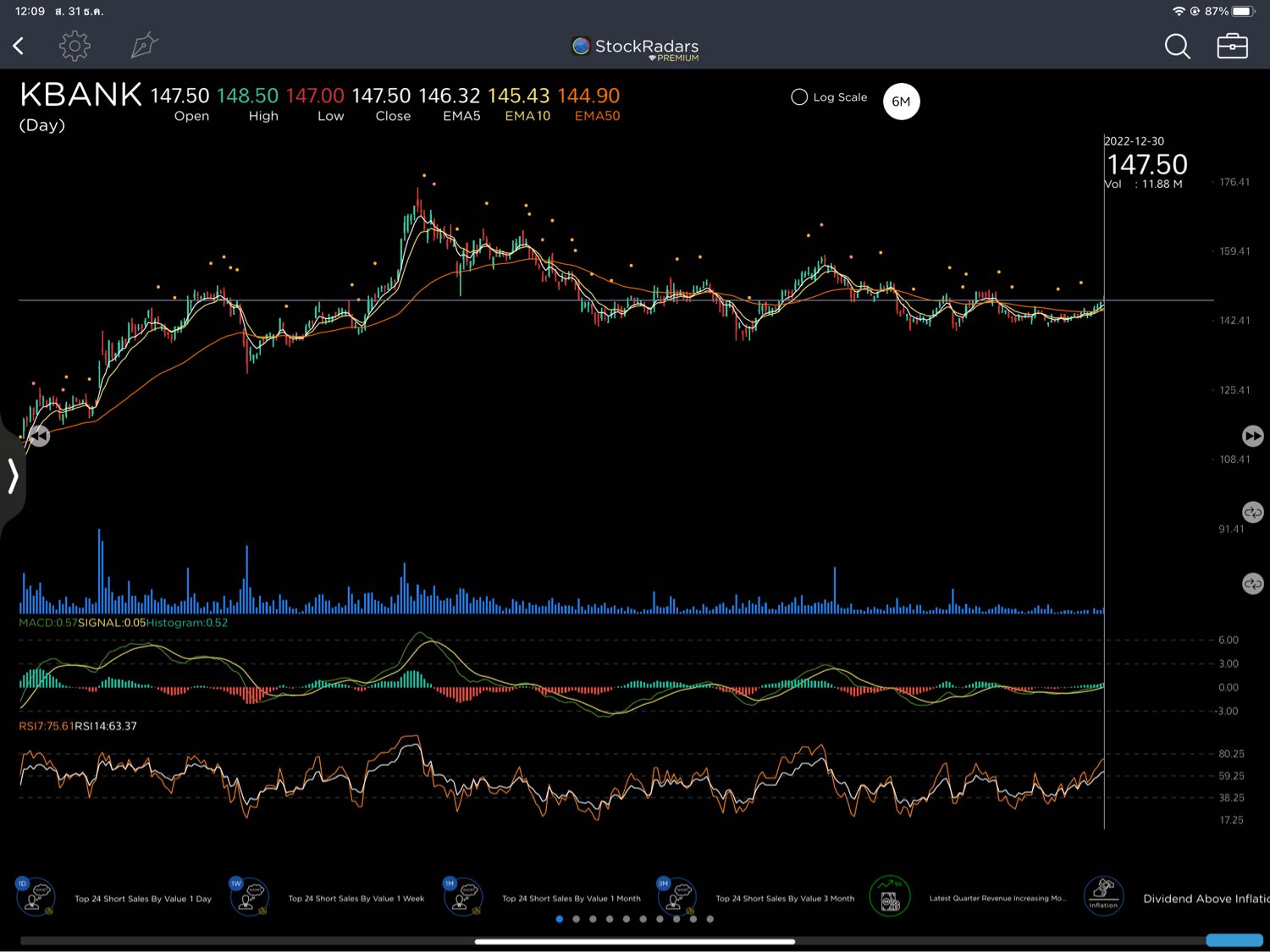Tap the fast-forward chart button
The width and height of the screenshot is (1270, 952).
point(1252,435)
